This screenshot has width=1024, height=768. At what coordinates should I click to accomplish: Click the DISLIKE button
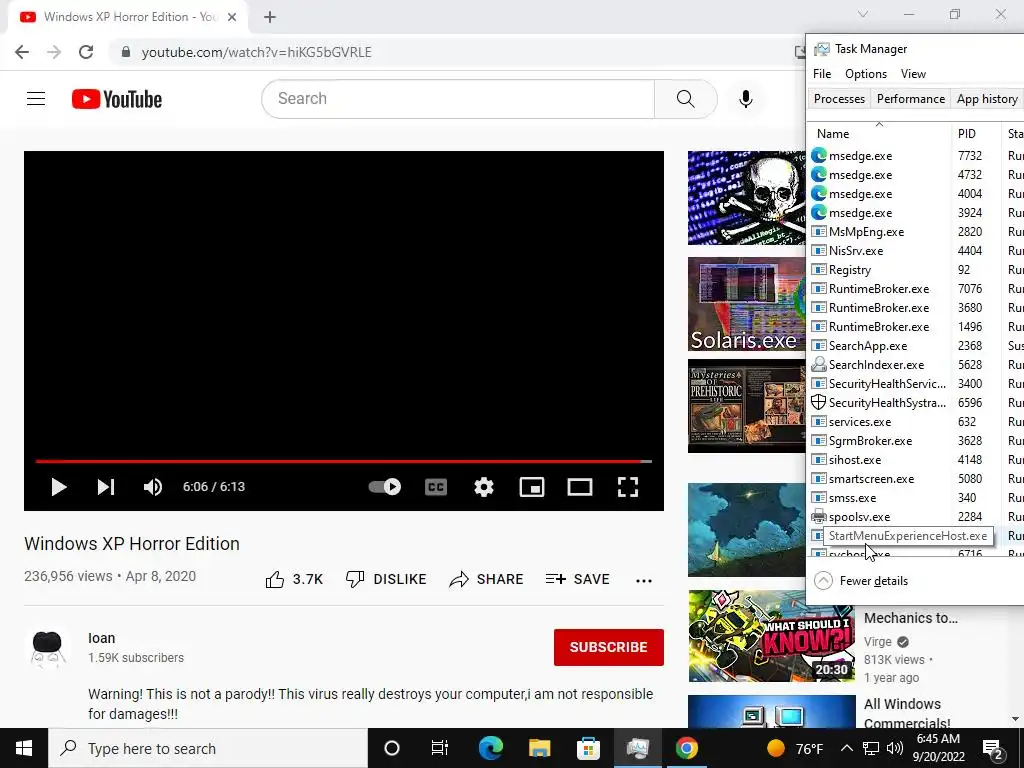[x=386, y=579]
